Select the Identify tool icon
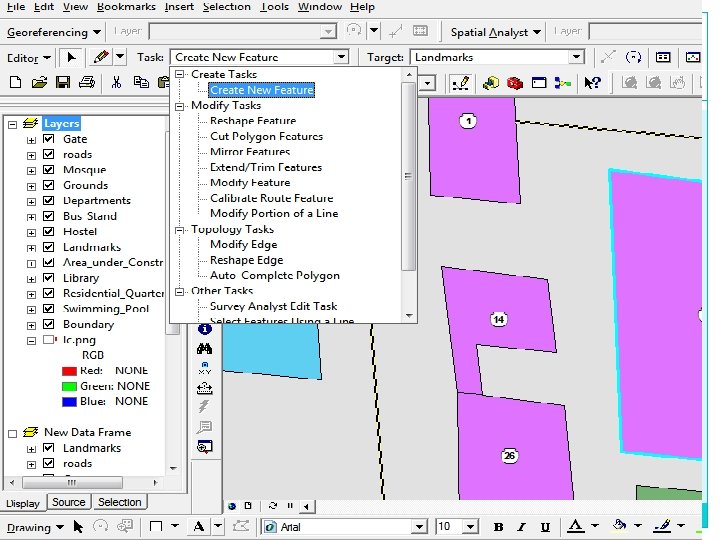The width and height of the screenshot is (720, 540). [x=205, y=329]
